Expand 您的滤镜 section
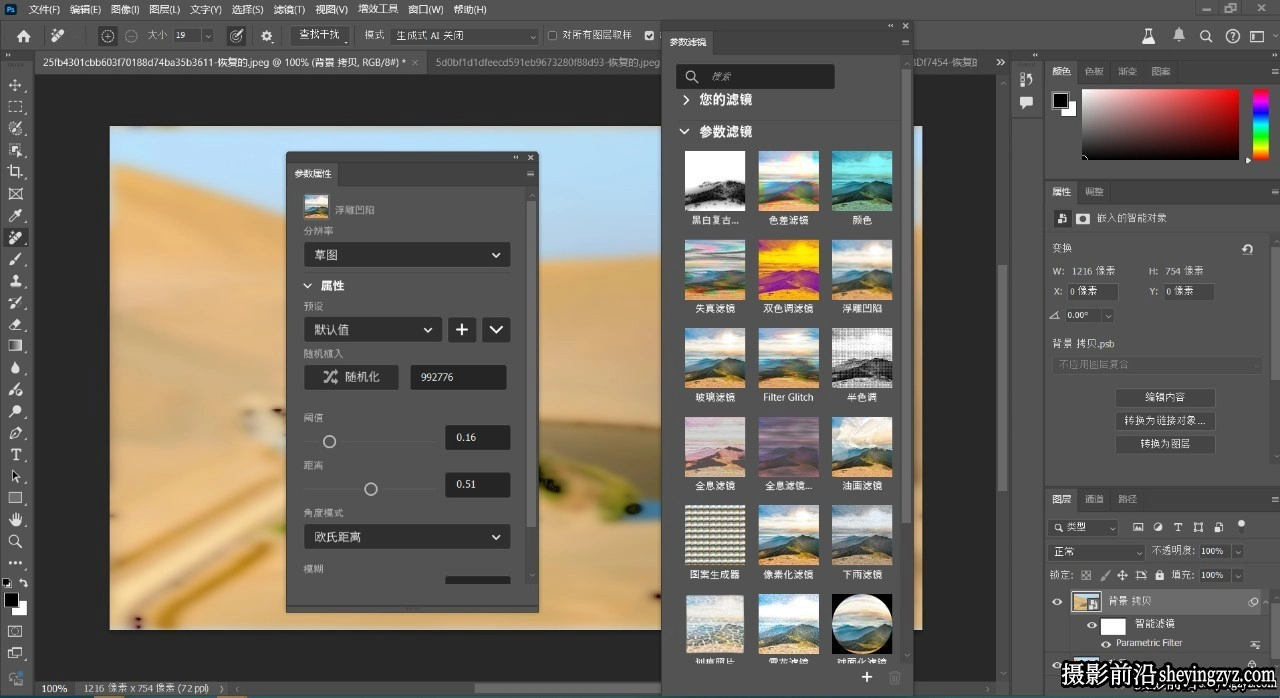The image size is (1280, 698). pyautogui.click(x=686, y=100)
